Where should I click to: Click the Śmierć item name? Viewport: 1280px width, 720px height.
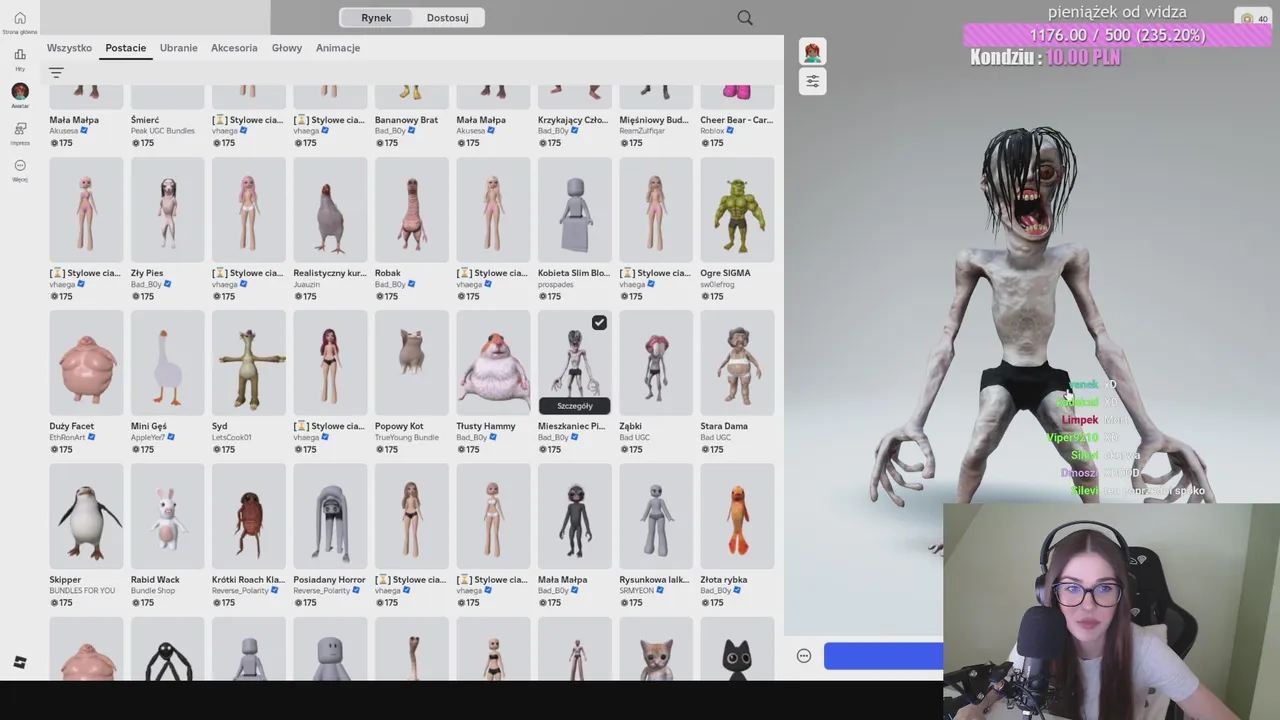[145, 120]
